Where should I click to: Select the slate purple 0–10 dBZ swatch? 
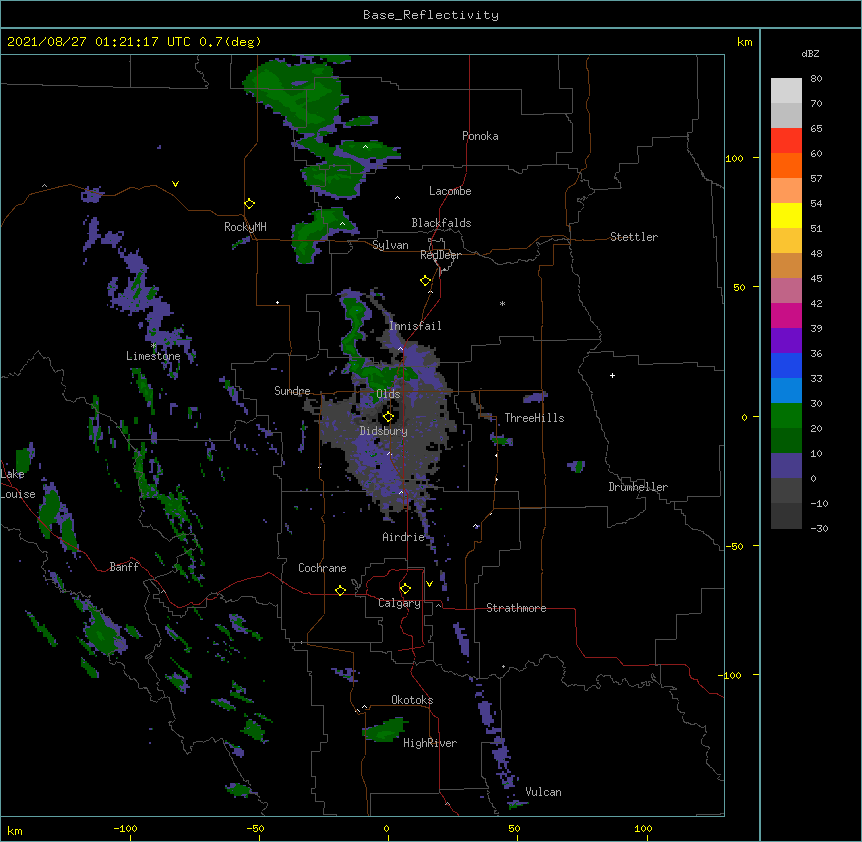(x=786, y=466)
